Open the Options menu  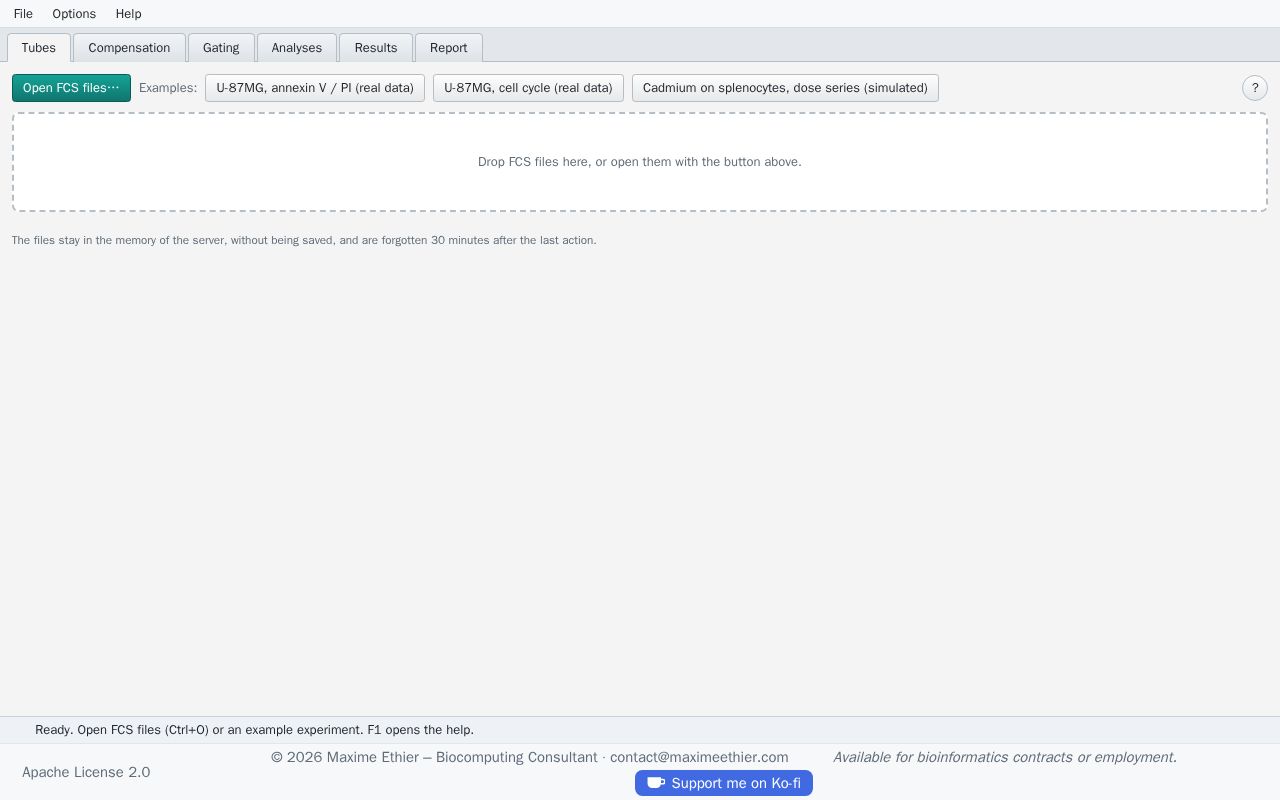click(74, 14)
